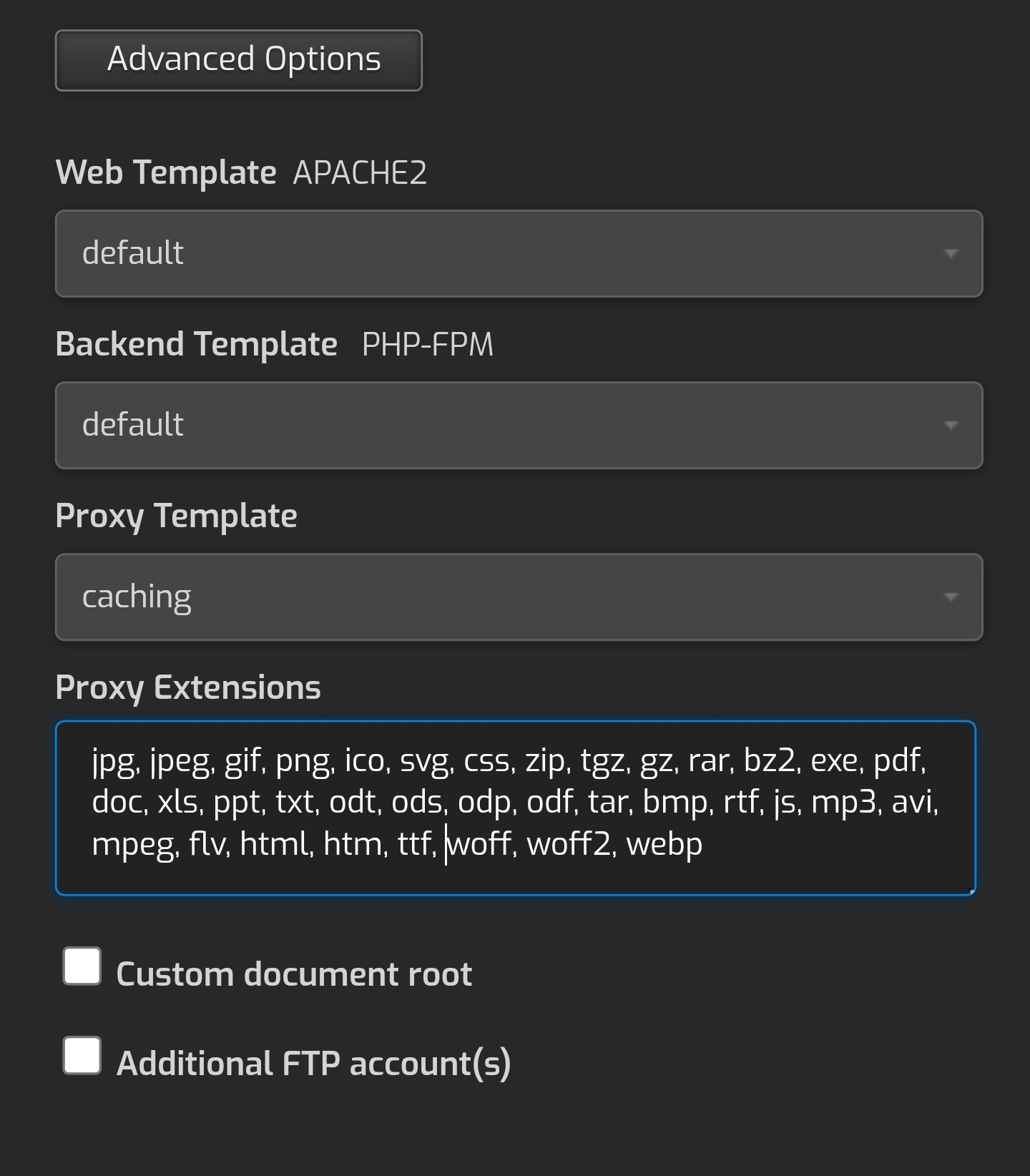This screenshot has width=1030, height=1176.
Task: Check the box next to Custom document root
Action: [81, 966]
